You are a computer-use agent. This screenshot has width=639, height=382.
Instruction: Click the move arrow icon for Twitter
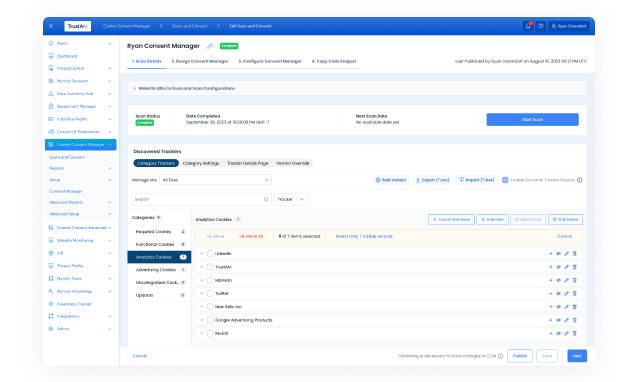coord(550,294)
